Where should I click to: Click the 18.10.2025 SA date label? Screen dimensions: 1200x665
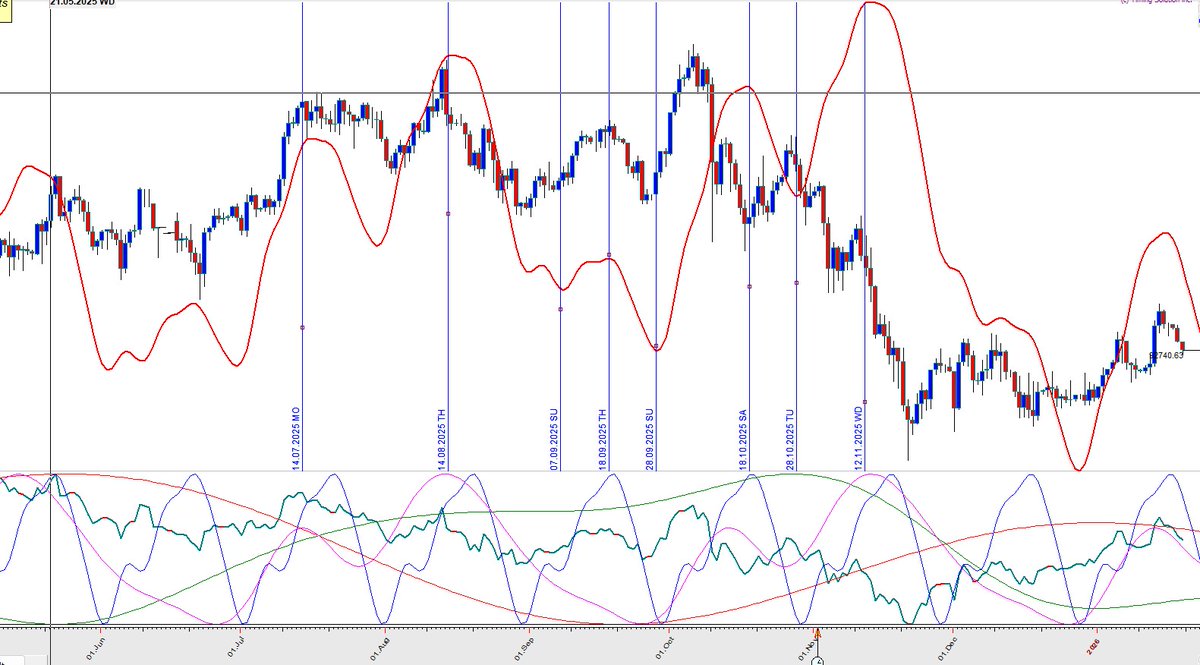point(743,438)
